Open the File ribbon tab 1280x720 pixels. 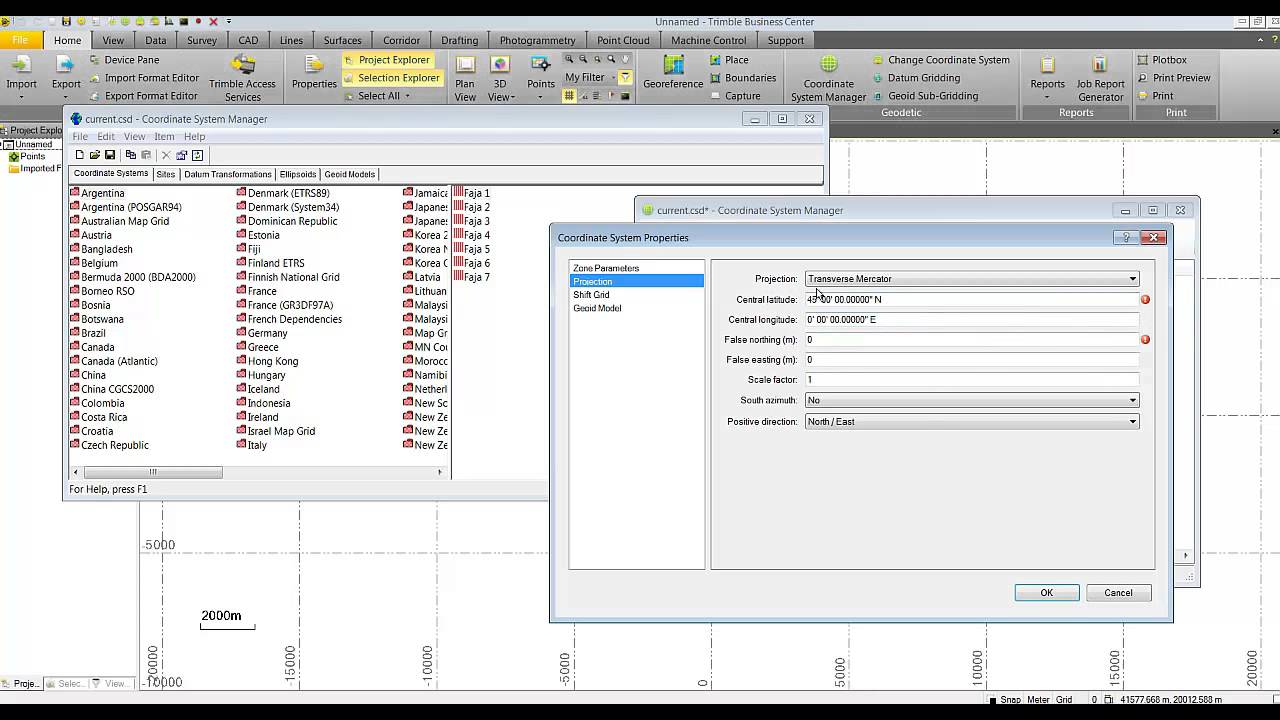pyautogui.click(x=20, y=40)
